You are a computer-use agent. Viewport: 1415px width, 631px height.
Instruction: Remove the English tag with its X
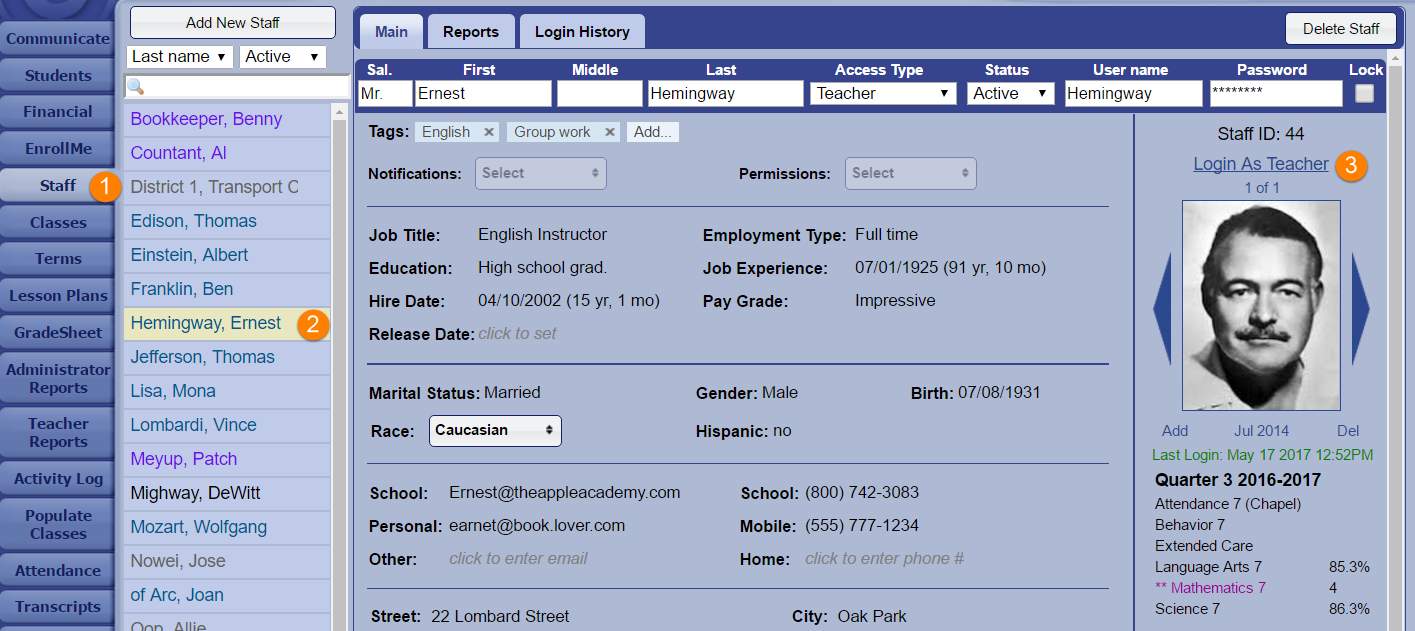tap(489, 132)
